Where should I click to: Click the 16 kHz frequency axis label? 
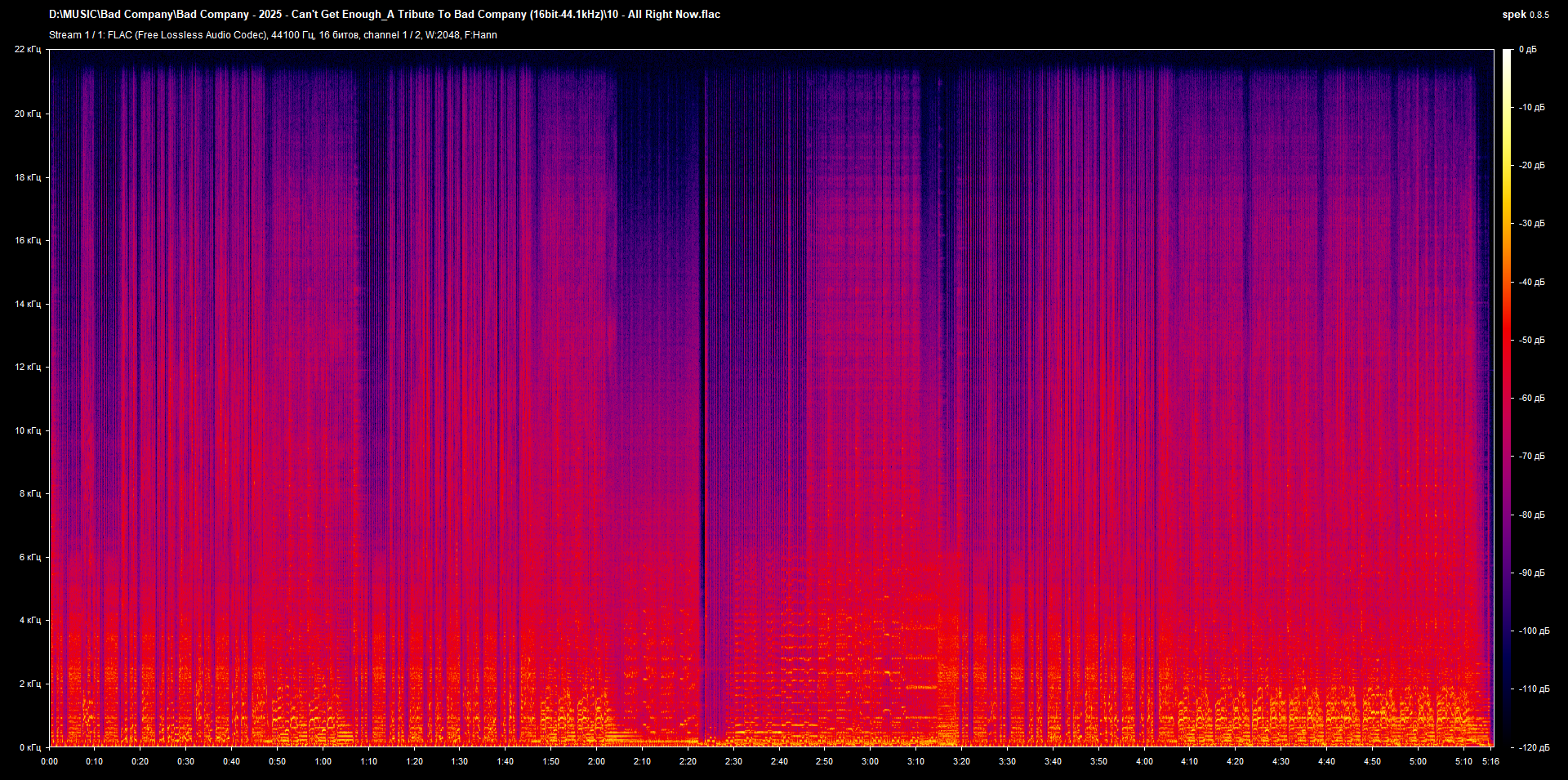point(27,240)
